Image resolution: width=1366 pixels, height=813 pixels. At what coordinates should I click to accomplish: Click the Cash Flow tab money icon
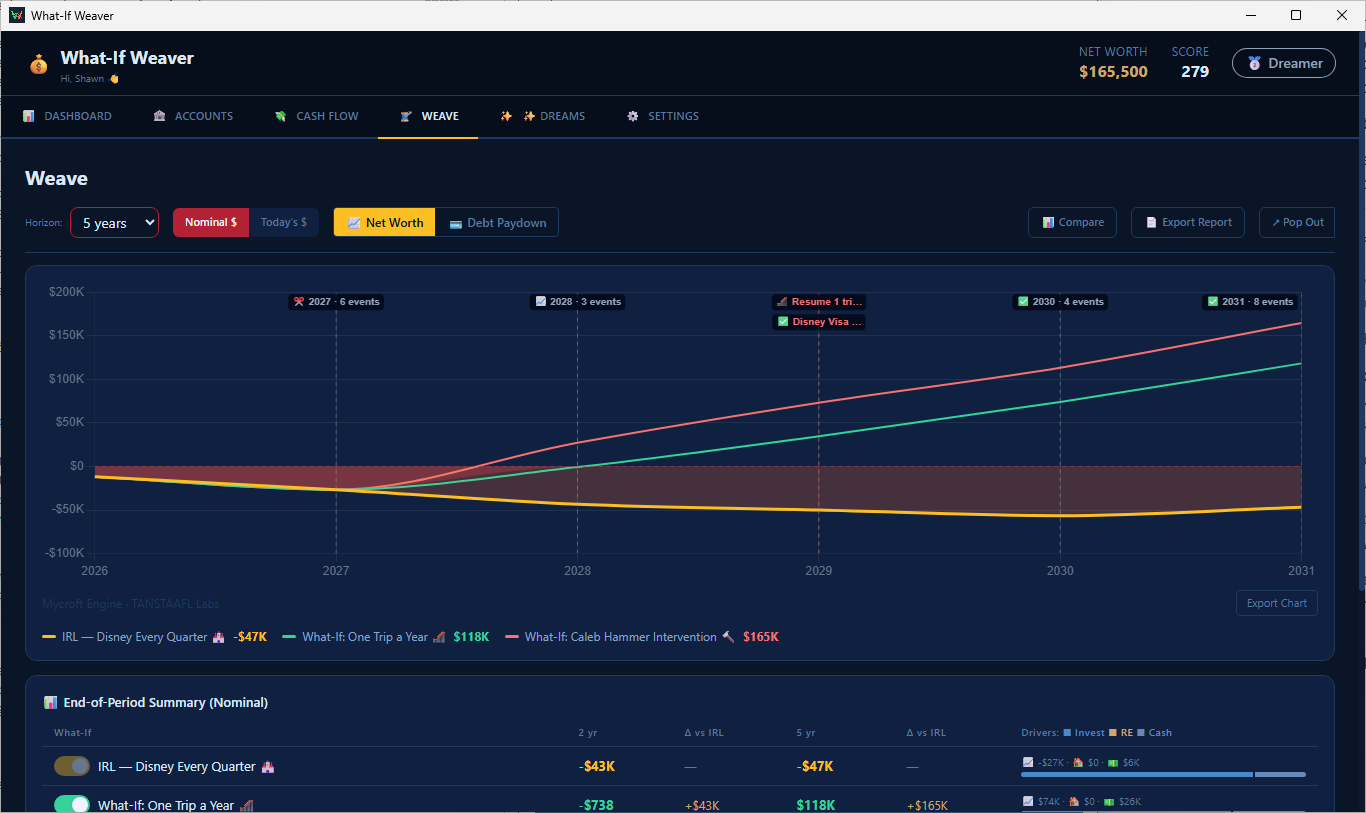(x=281, y=116)
